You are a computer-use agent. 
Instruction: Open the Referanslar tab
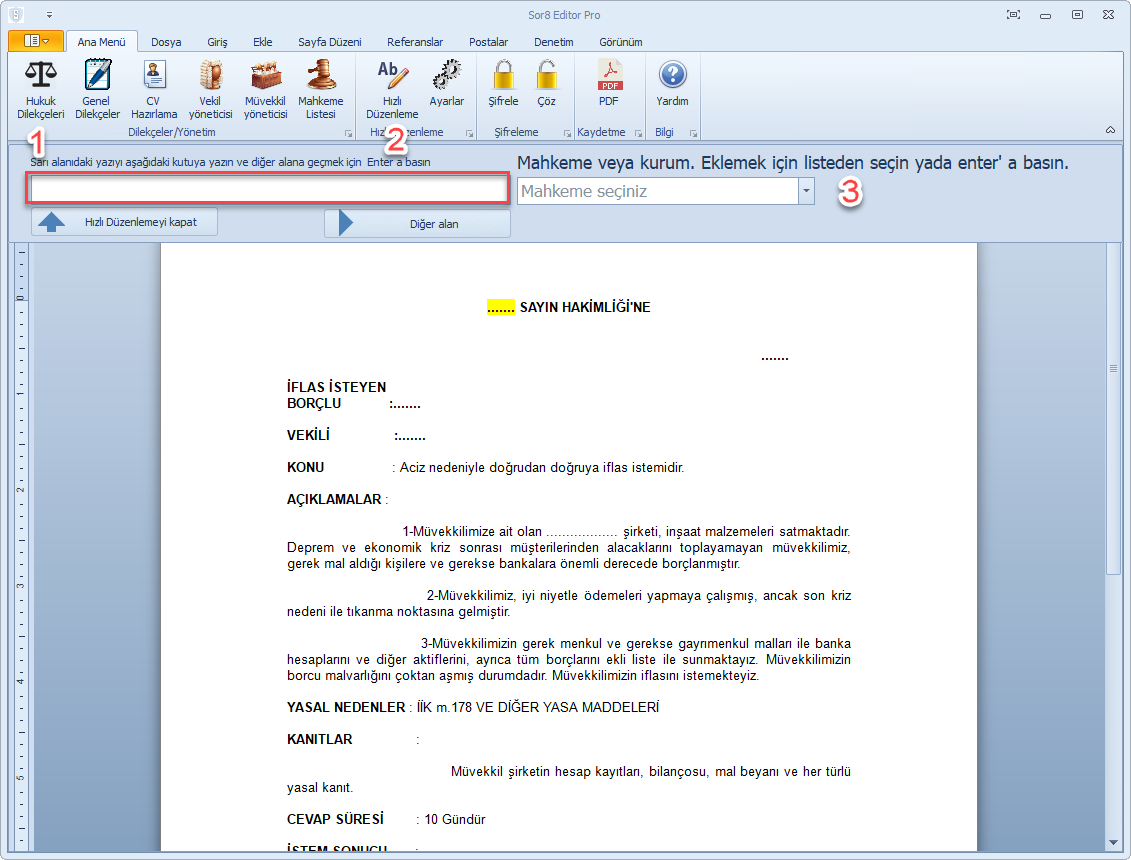click(x=415, y=42)
